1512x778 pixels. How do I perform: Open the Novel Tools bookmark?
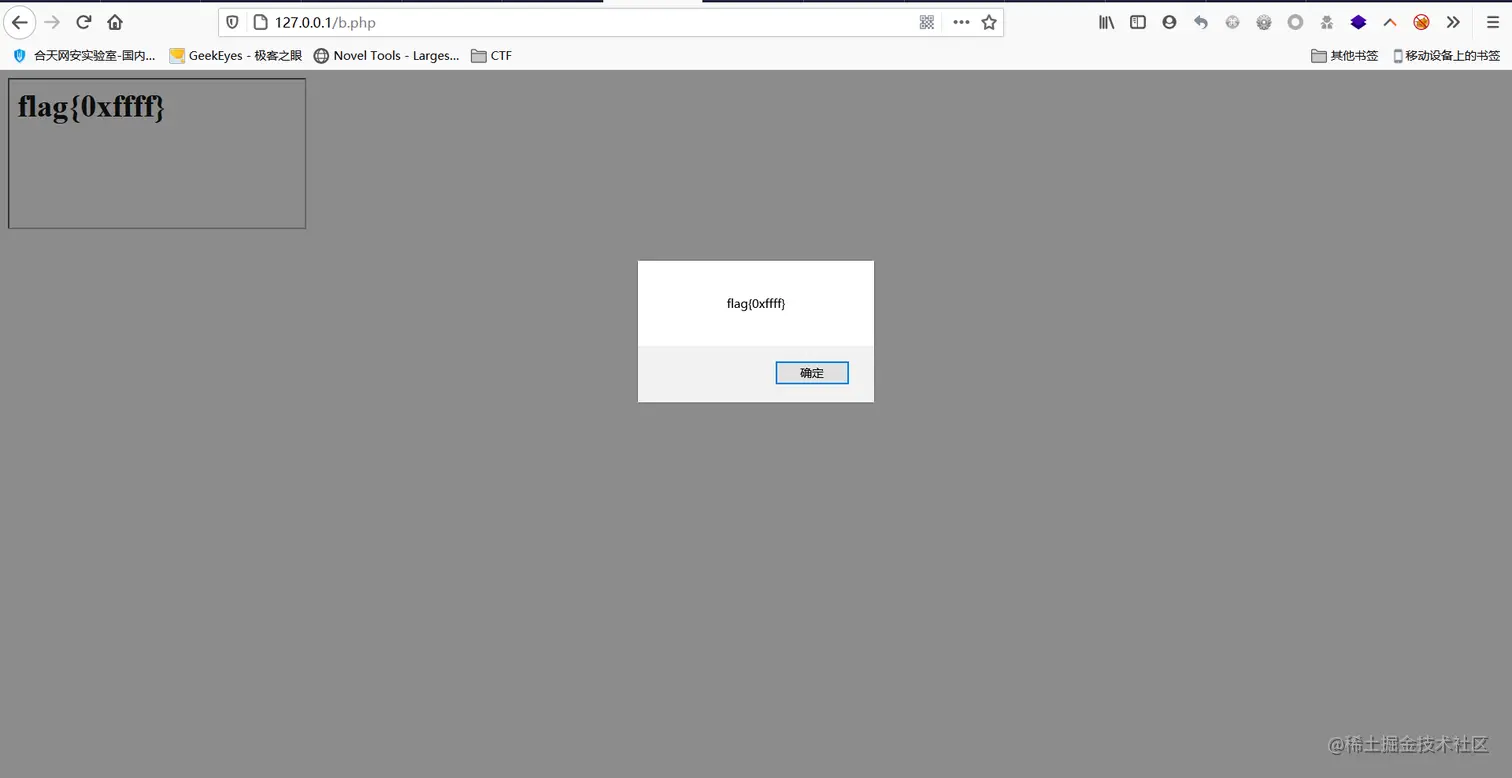(x=387, y=56)
